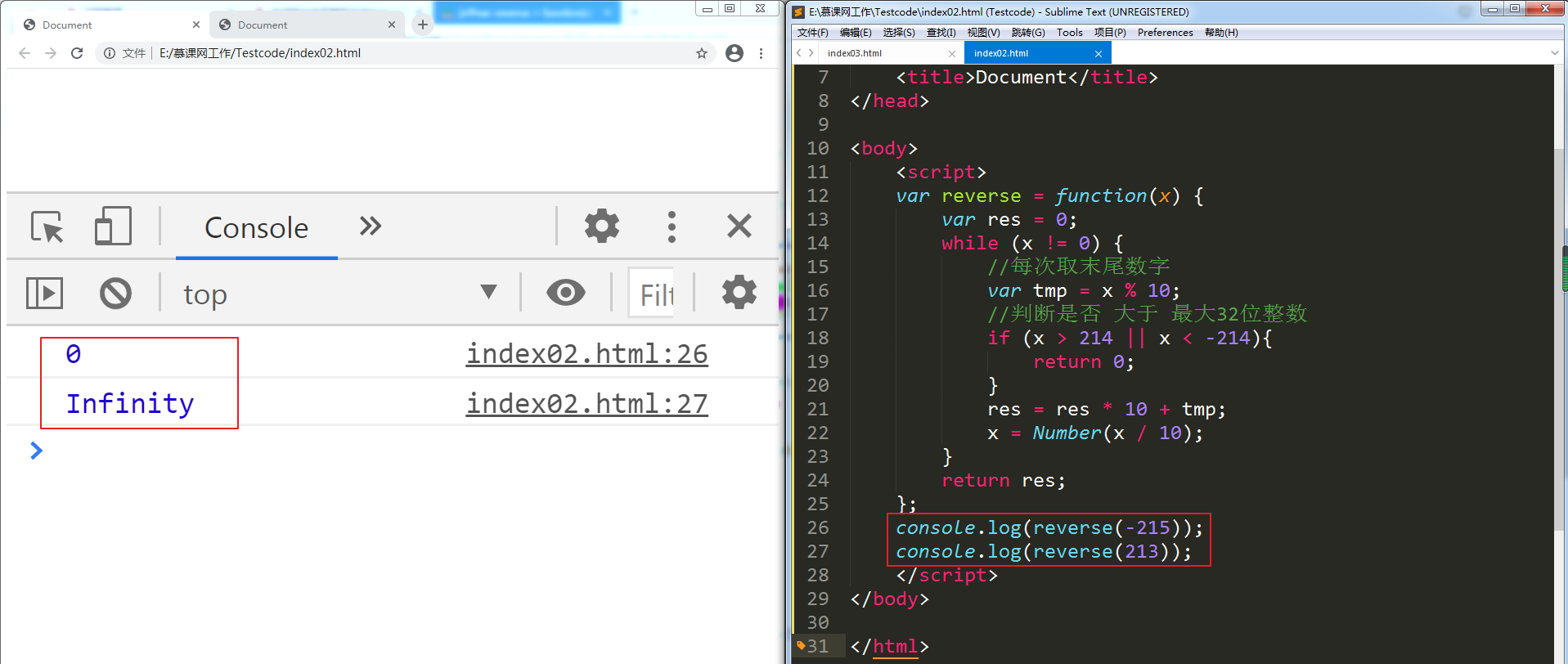
Task: Expand more DevTools tabs chevron
Action: (x=371, y=226)
